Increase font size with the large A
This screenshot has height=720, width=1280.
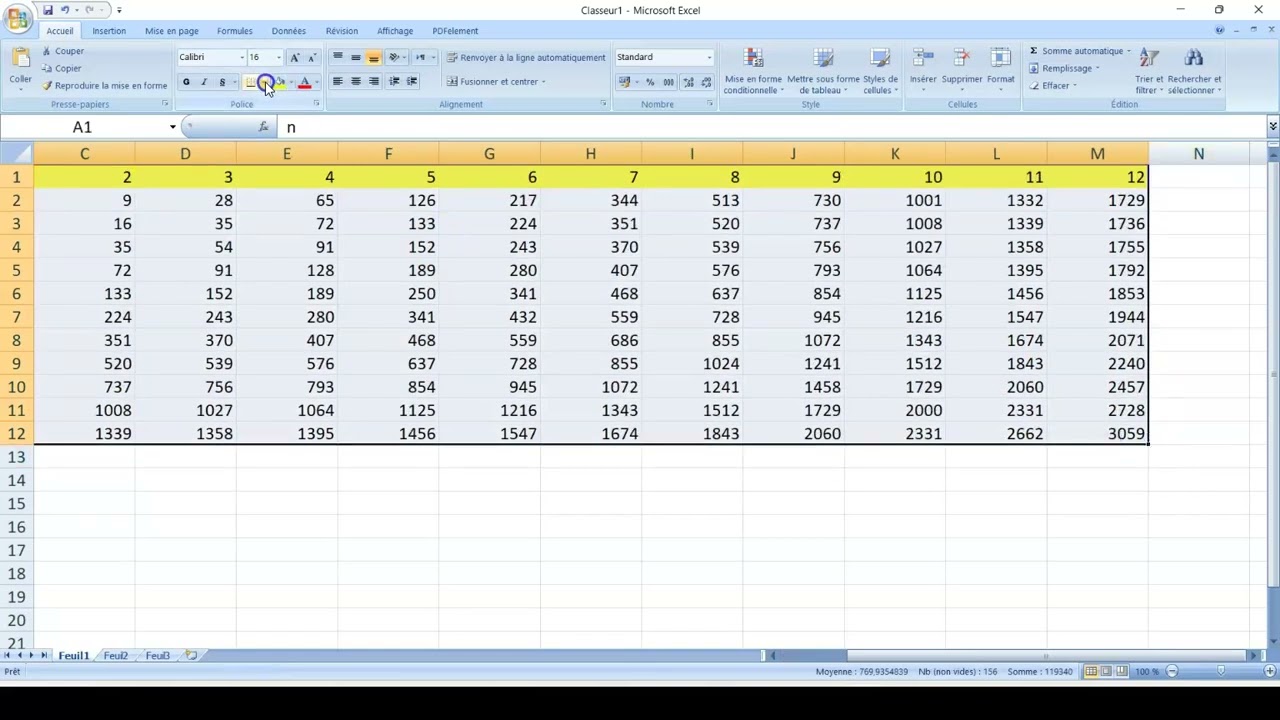(x=294, y=57)
